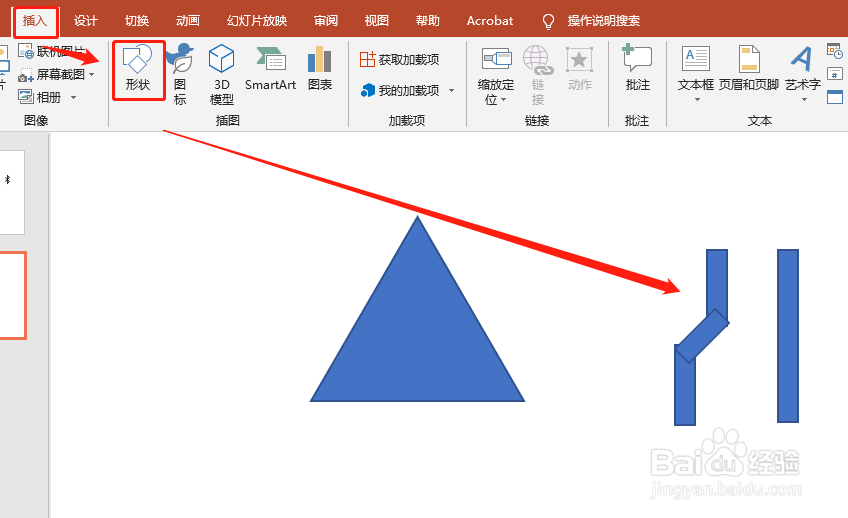Switch to the 动画 tab

coord(188,21)
